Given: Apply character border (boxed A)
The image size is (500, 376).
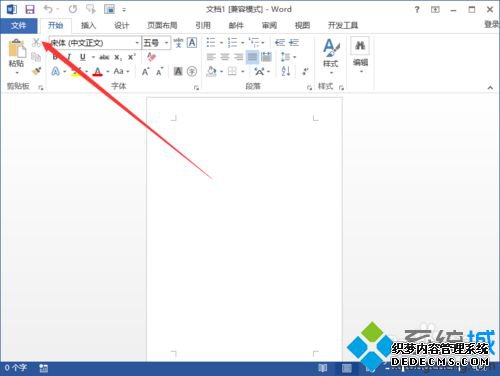Looking at the screenshot, I should (x=192, y=43).
